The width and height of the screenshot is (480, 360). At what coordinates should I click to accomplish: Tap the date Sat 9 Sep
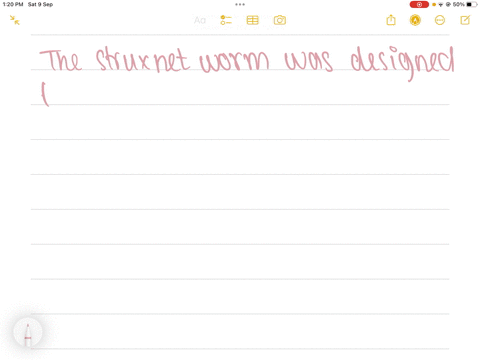pyautogui.click(x=40, y=4)
